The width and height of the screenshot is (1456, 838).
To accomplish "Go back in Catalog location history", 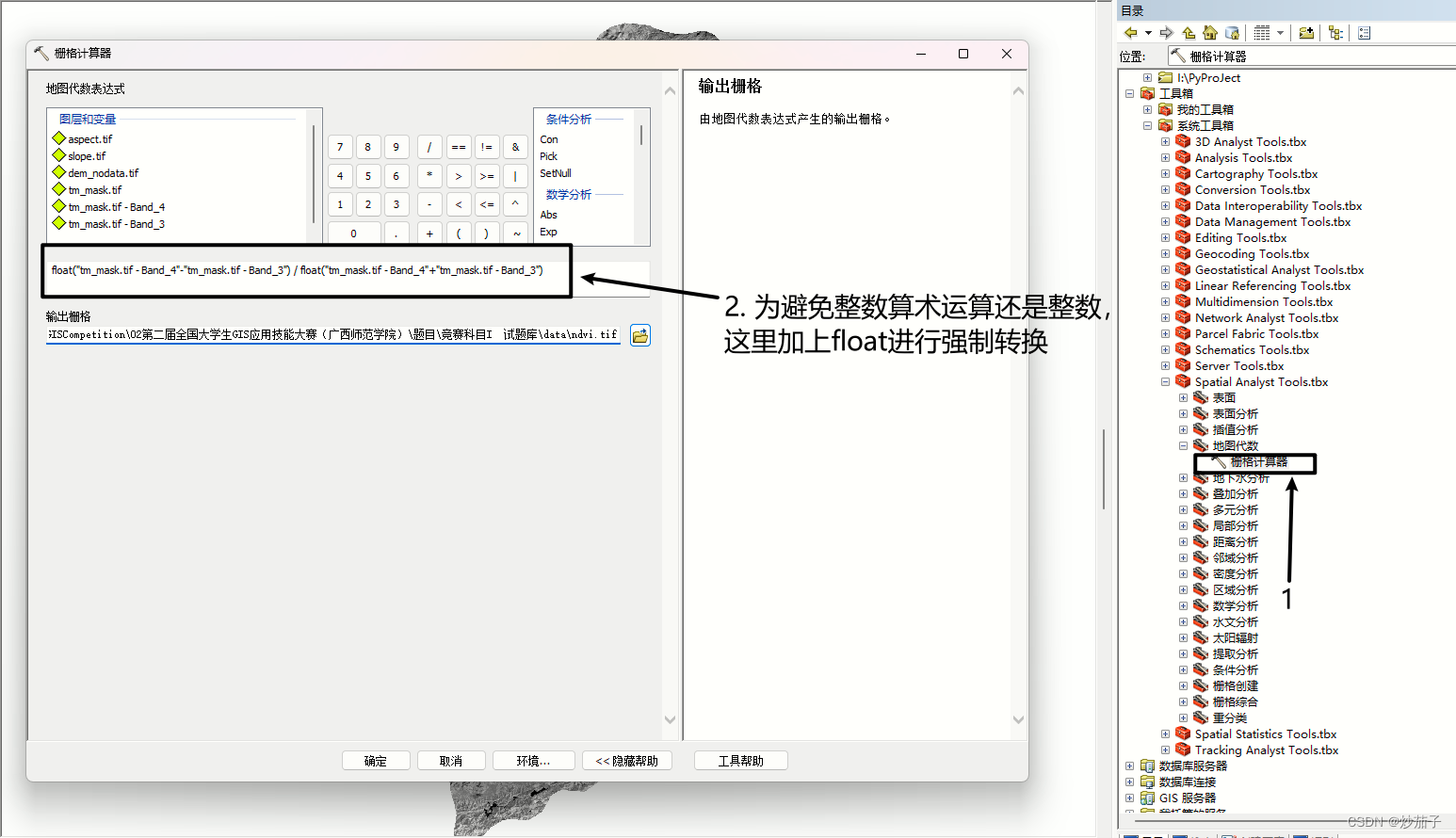I will (1131, 33).
